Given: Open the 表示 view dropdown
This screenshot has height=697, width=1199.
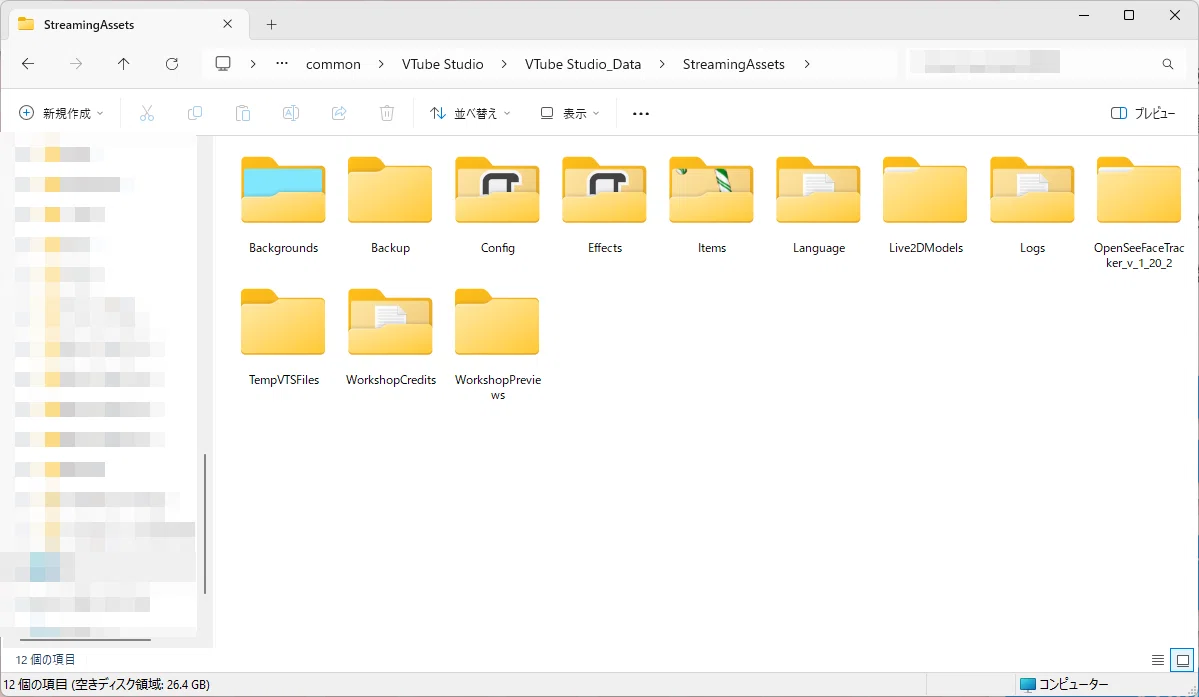Looking at the screenshot, I should [x=570, y=113].
